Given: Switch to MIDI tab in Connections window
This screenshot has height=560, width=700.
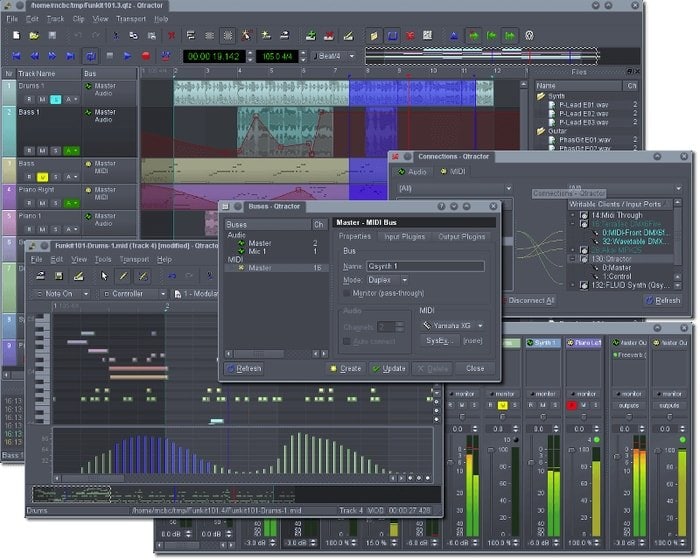Looking at the screenshot, I should click(453, 171).
